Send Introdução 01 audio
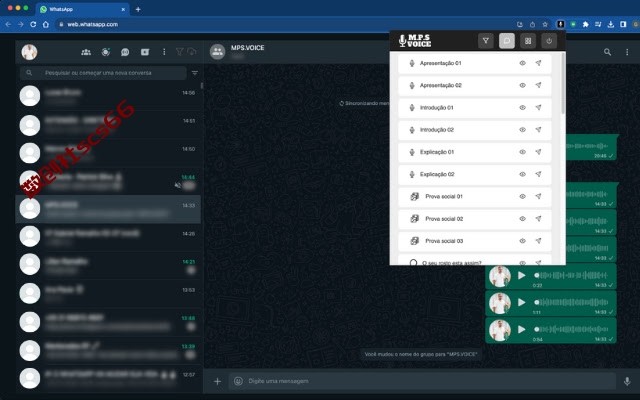The height and width of the screenshot is (400, 640). [x=538, y=108]
